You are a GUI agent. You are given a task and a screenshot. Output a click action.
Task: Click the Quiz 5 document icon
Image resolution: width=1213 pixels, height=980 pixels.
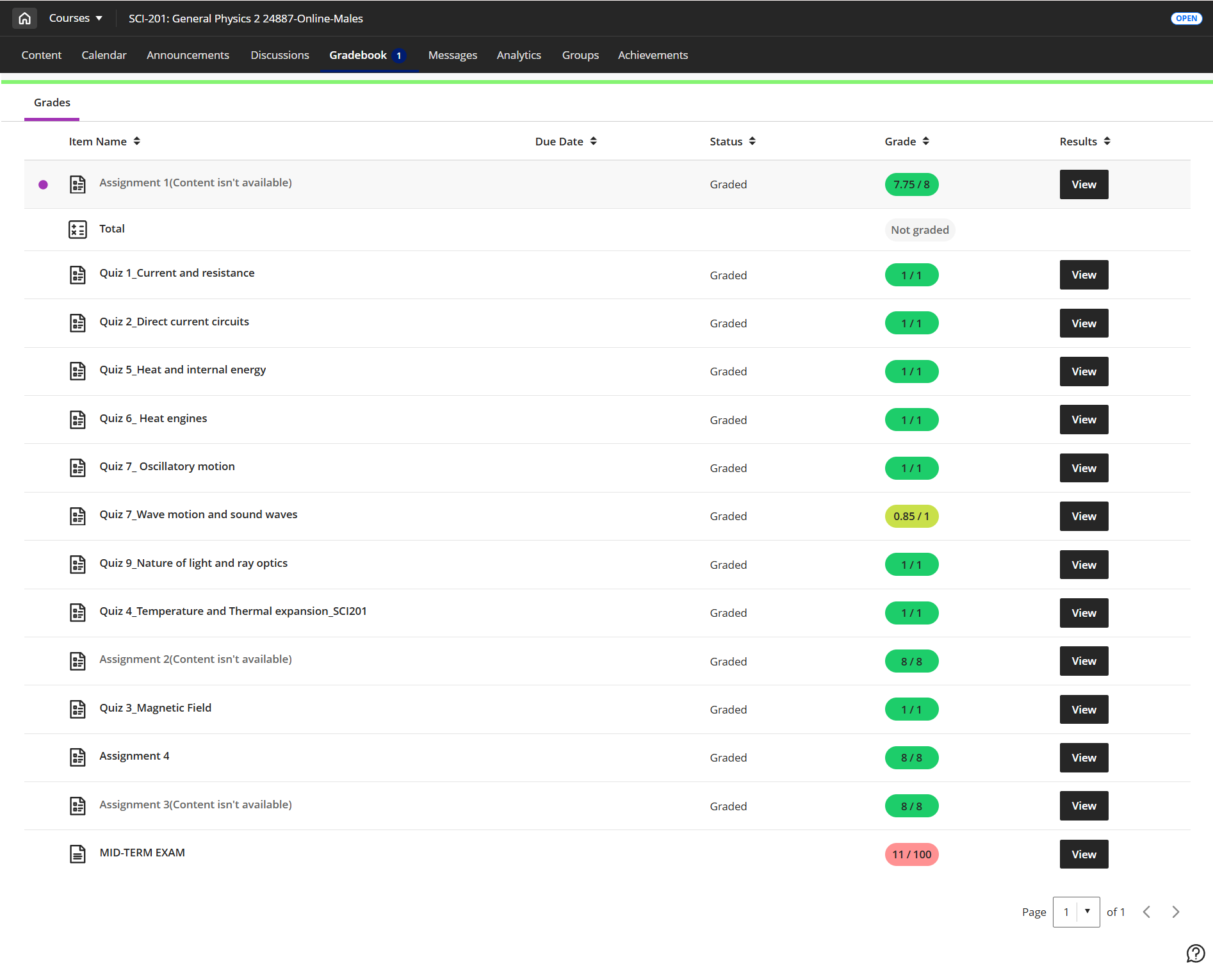point(77,371)
